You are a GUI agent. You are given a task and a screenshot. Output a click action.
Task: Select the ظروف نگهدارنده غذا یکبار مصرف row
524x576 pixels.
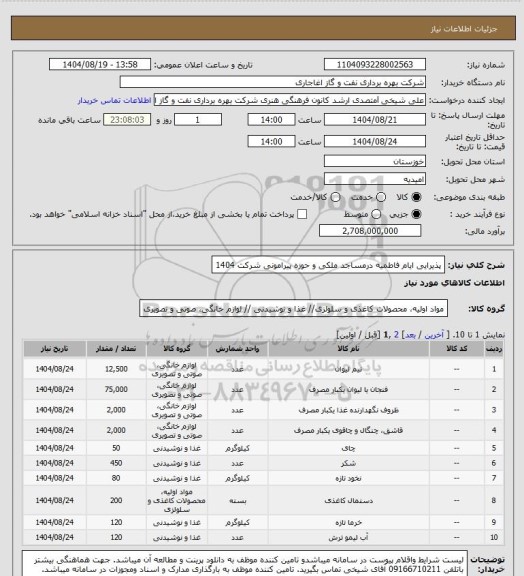tap(263, 410)
